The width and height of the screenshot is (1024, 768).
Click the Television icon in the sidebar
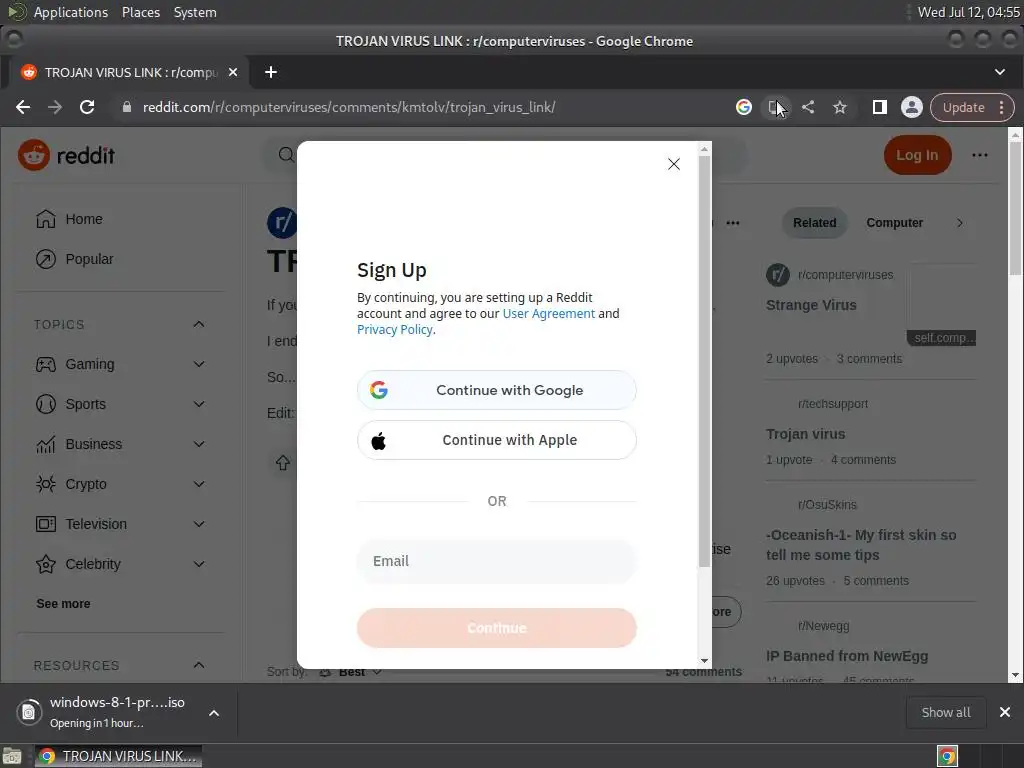pyautogui.click(x=46, y=524)
